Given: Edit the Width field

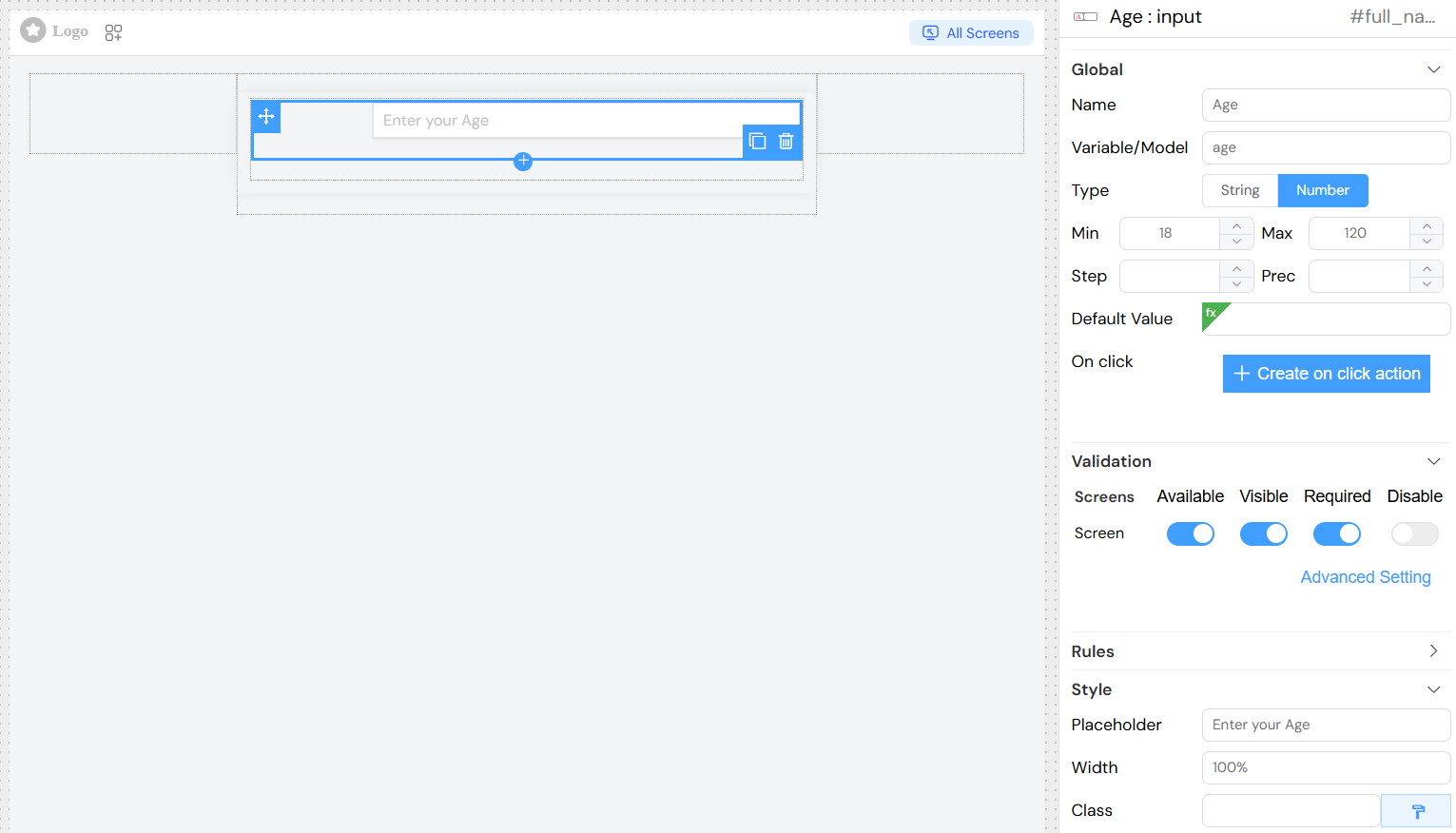Looking at the screenshot, I should (x=1326, y=767).
